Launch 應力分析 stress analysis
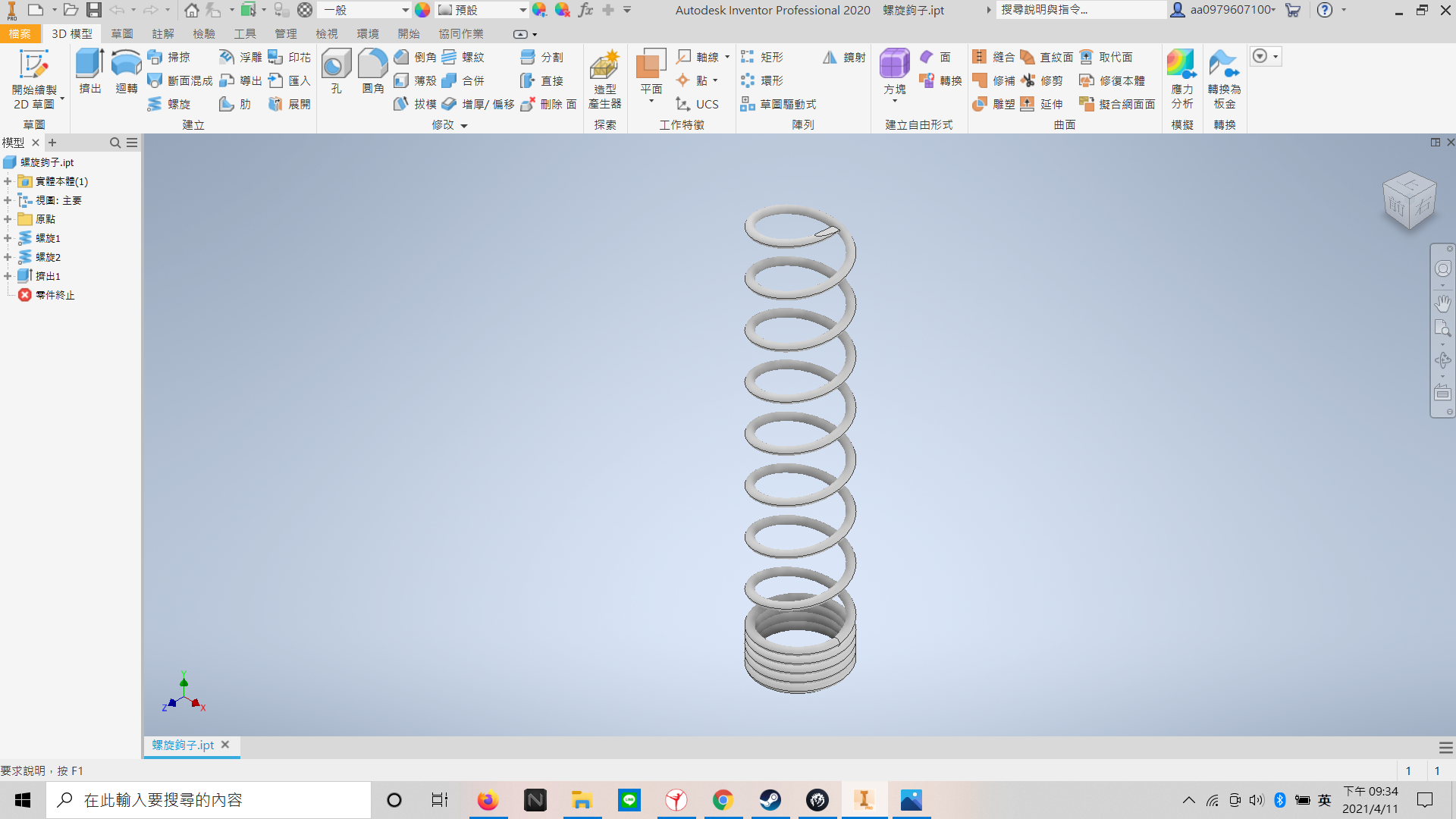The width and height of the screenshot is (1456, 819). coord(1181,79)
